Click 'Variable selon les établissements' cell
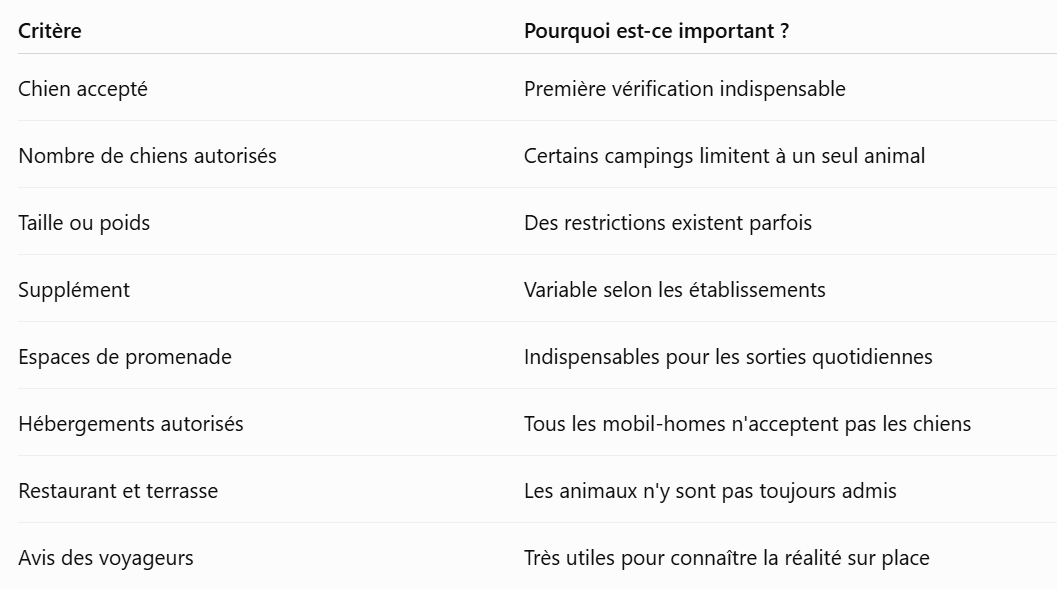1057x589 pixels. tap(674, 290)
